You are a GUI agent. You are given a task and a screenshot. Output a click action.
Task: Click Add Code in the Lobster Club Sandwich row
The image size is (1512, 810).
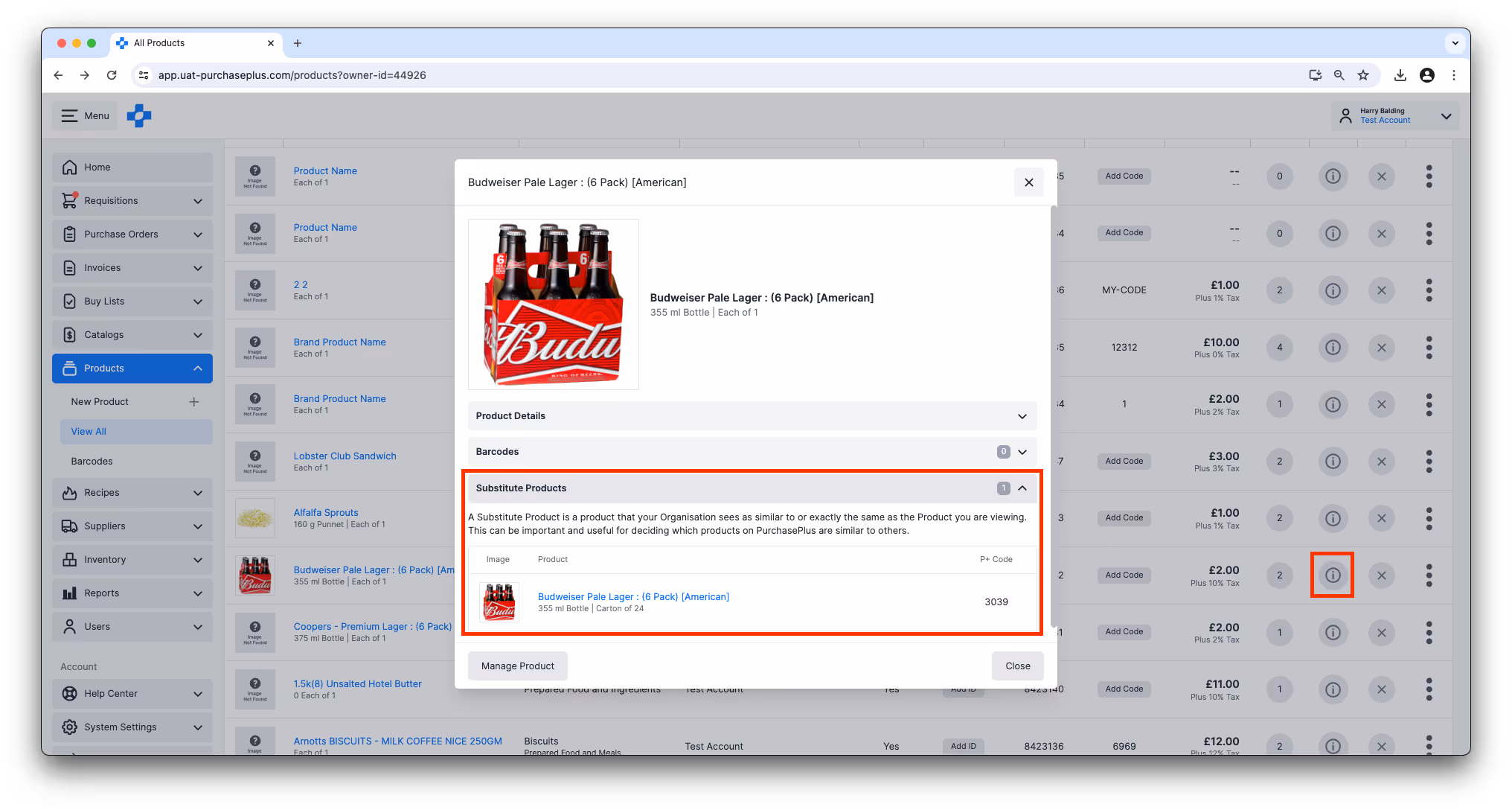tap(1124, 462)
